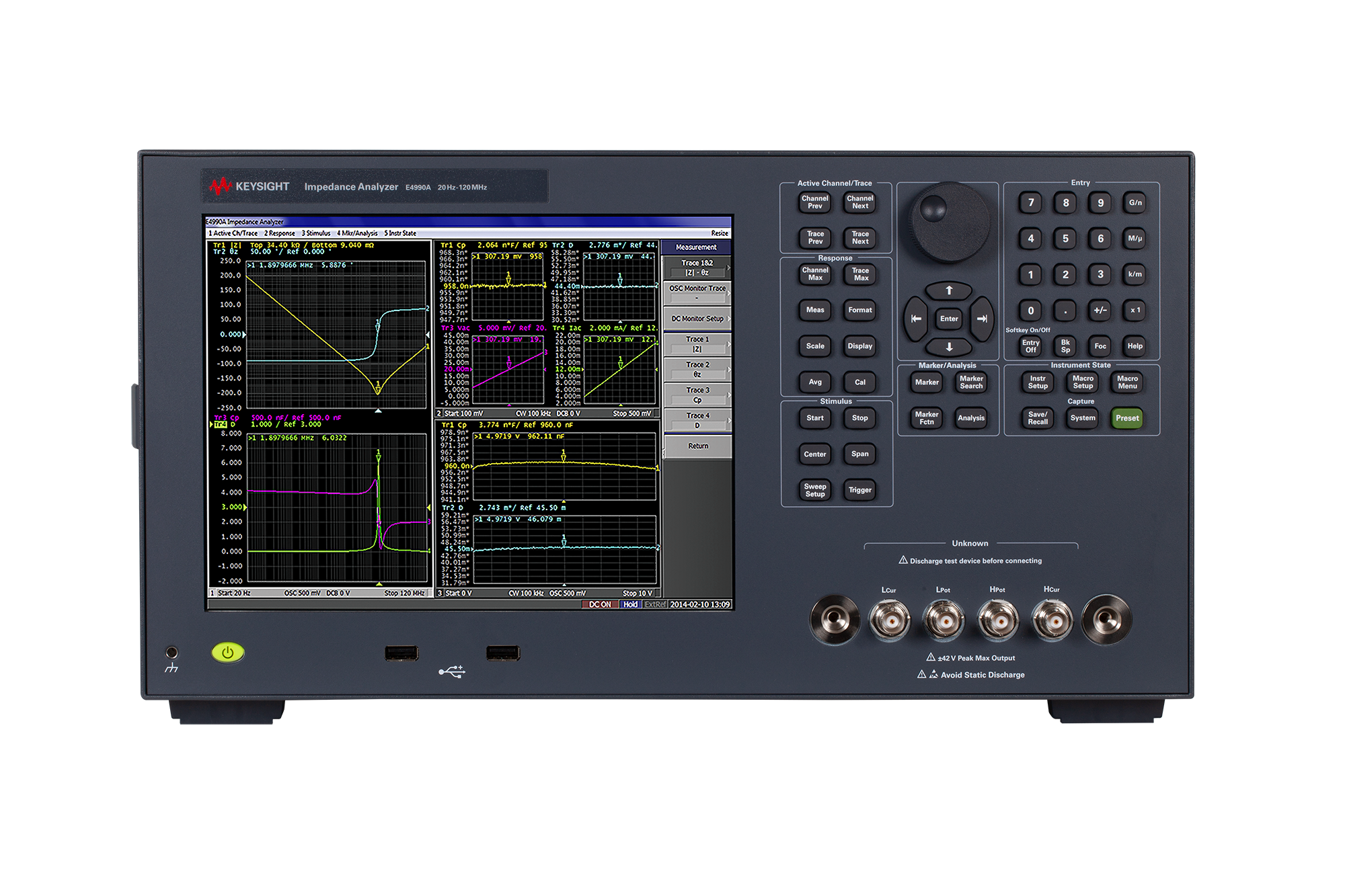
Task: Turn the rotary knob
Action: pos(949,223)
